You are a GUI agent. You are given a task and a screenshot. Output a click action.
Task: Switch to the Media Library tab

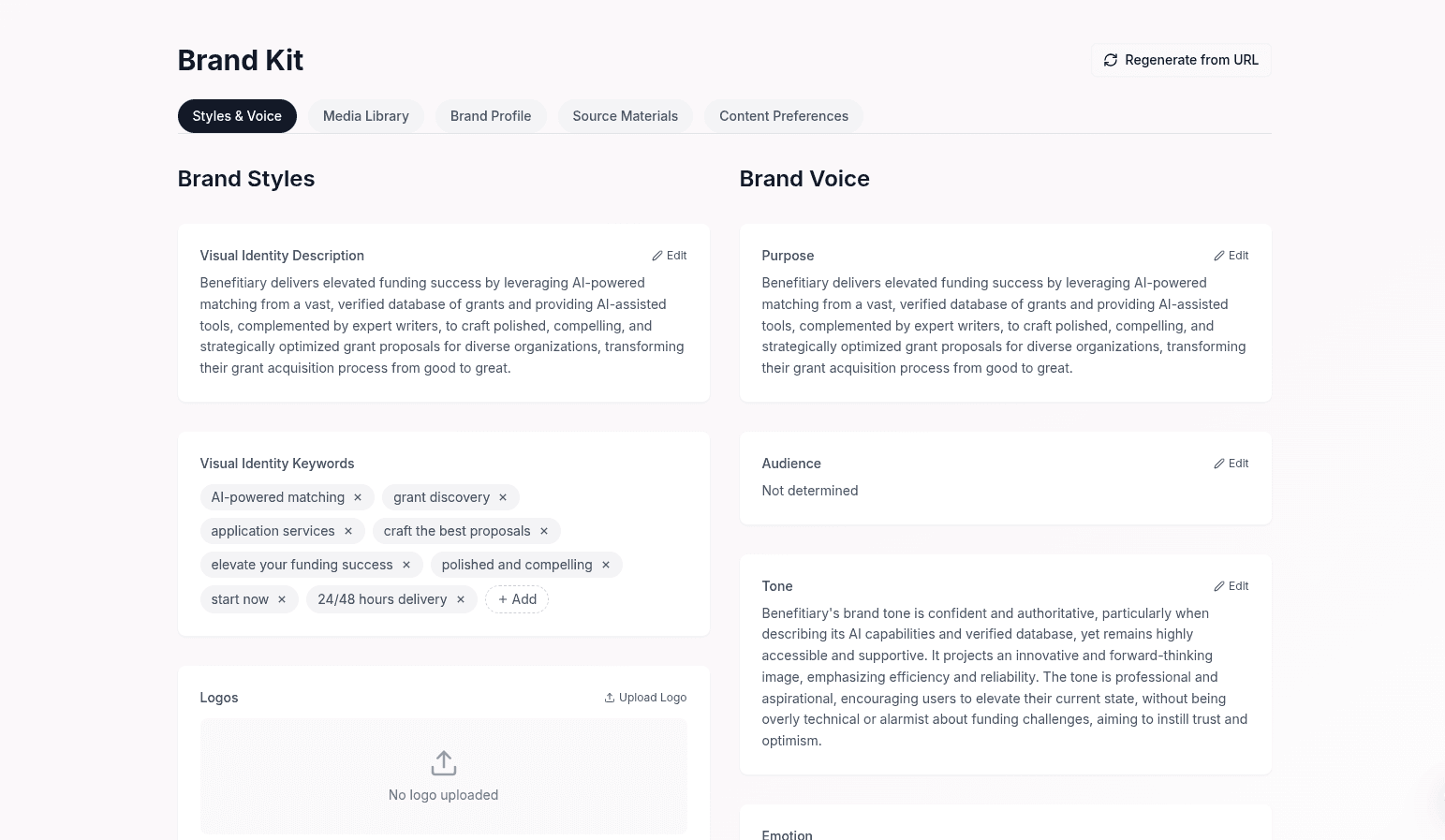365,115
